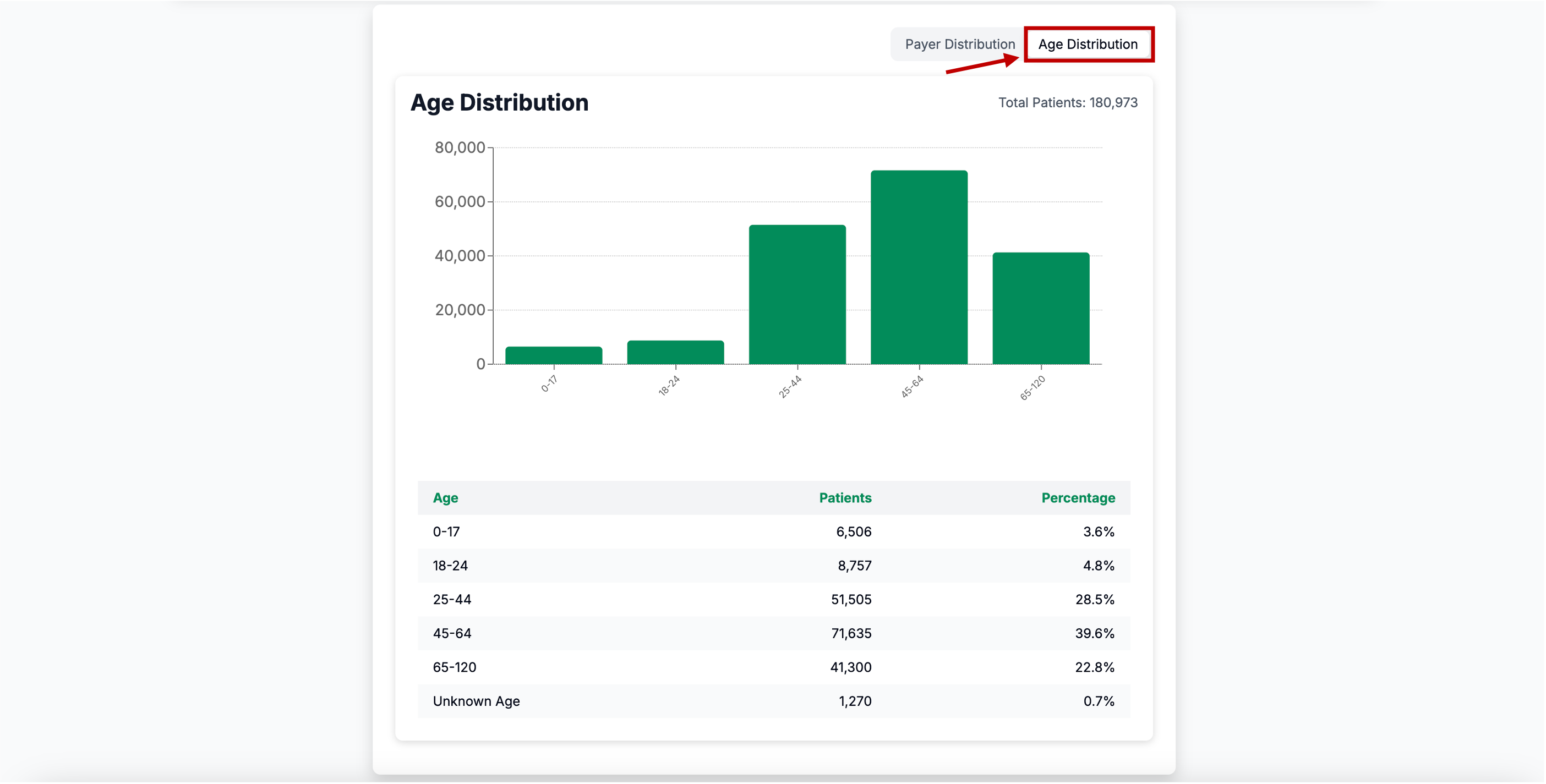
Task: Click the Patients column header
Action: (x=844, y=498)
